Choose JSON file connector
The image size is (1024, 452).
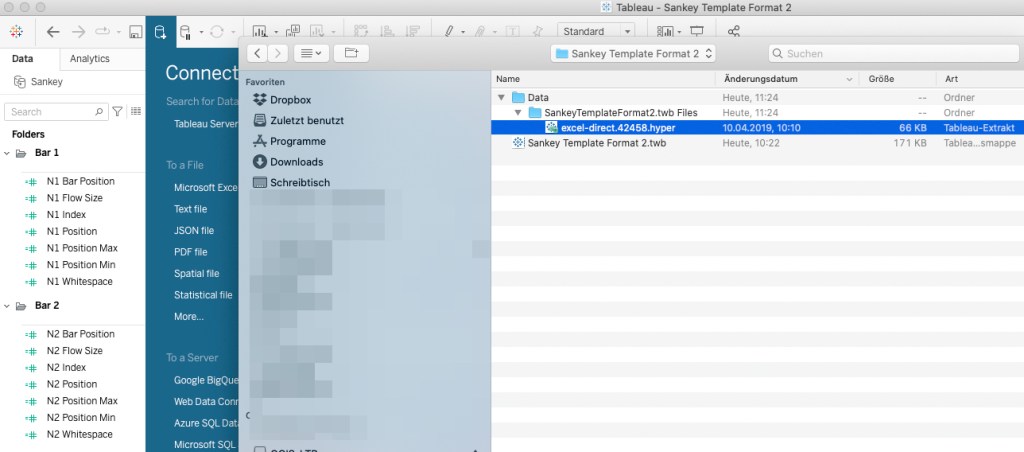(x=193, y=231)
